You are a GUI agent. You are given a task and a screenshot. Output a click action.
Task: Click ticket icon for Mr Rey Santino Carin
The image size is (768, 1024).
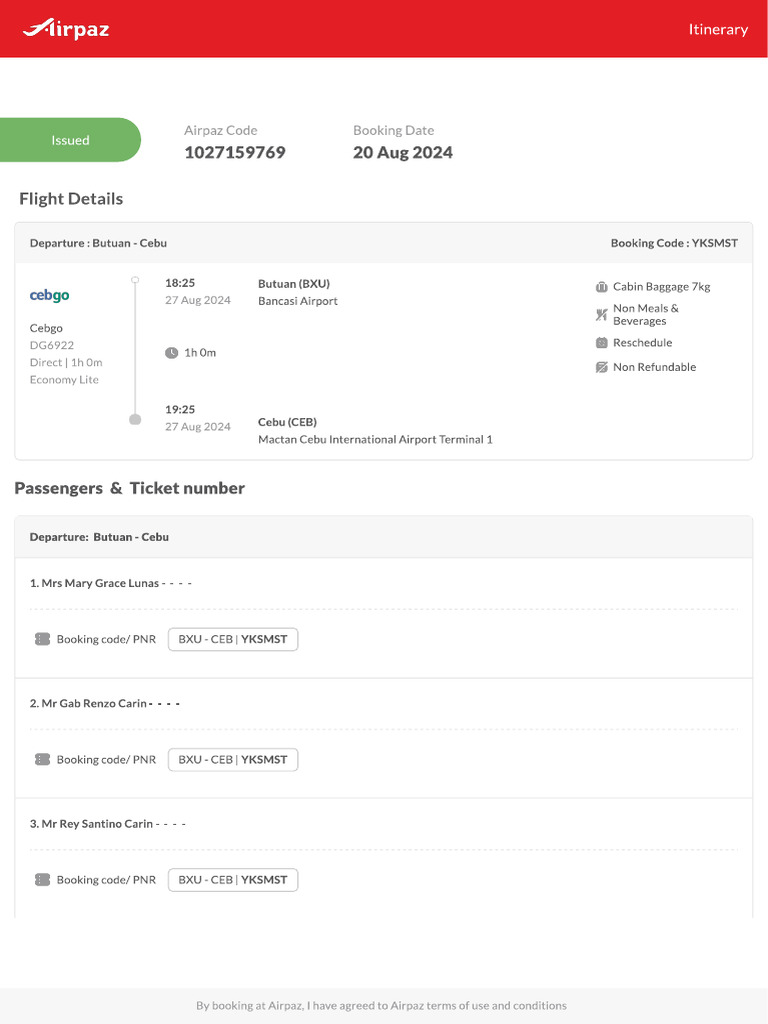tap(42, 880)
